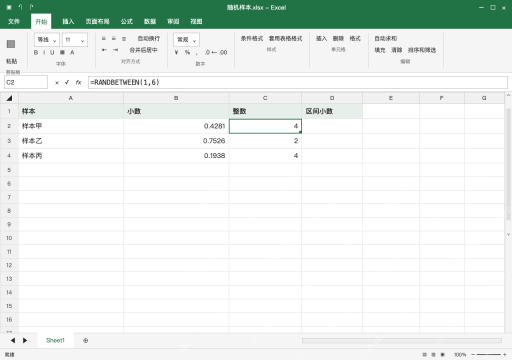Click the zoom slider in status bar

pyautogui.click(x=489, y=355)
